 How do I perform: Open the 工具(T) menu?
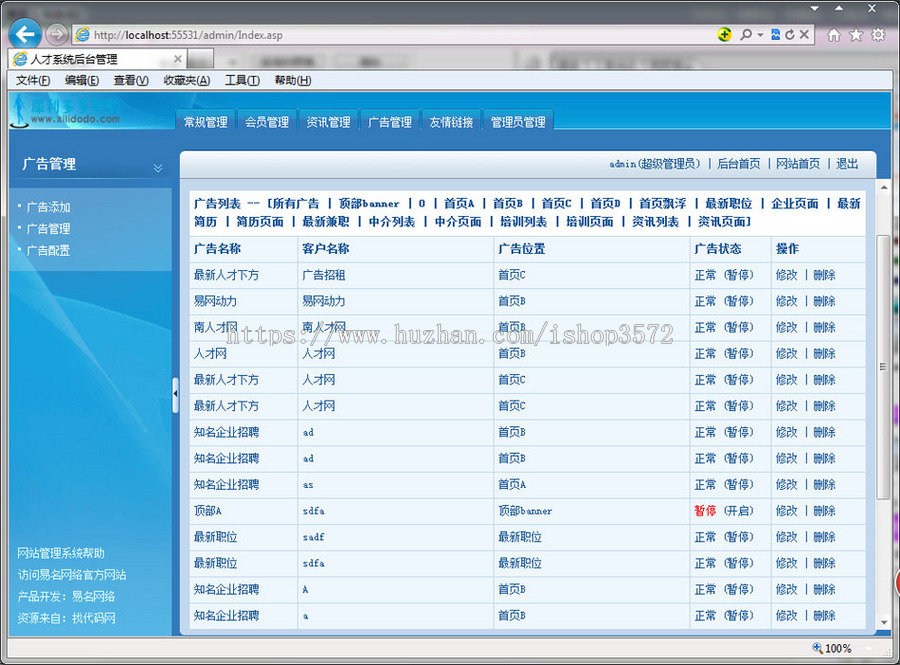click(242, 80)
